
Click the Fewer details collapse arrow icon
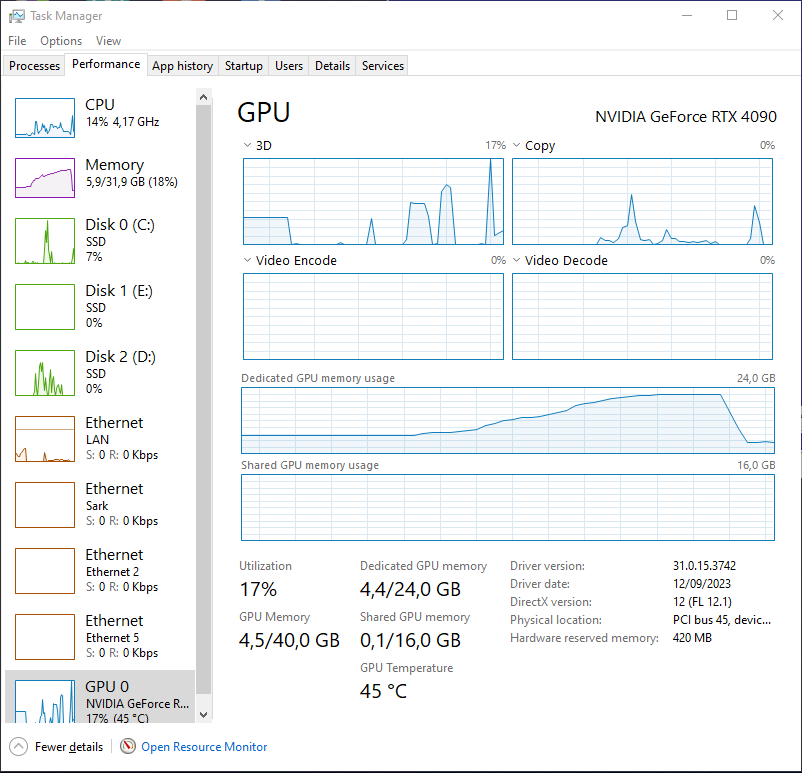click(x=18, y=746)
